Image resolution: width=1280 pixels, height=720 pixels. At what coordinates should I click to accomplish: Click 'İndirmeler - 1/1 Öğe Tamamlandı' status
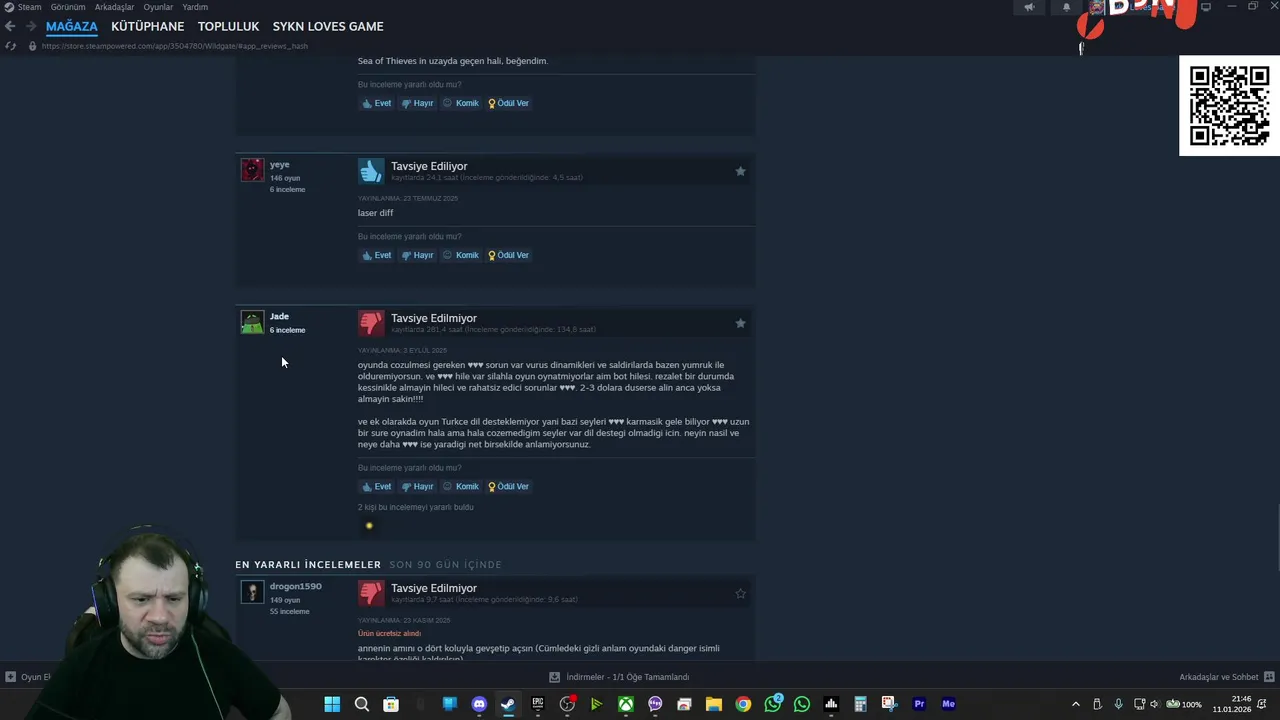point(628,677)
